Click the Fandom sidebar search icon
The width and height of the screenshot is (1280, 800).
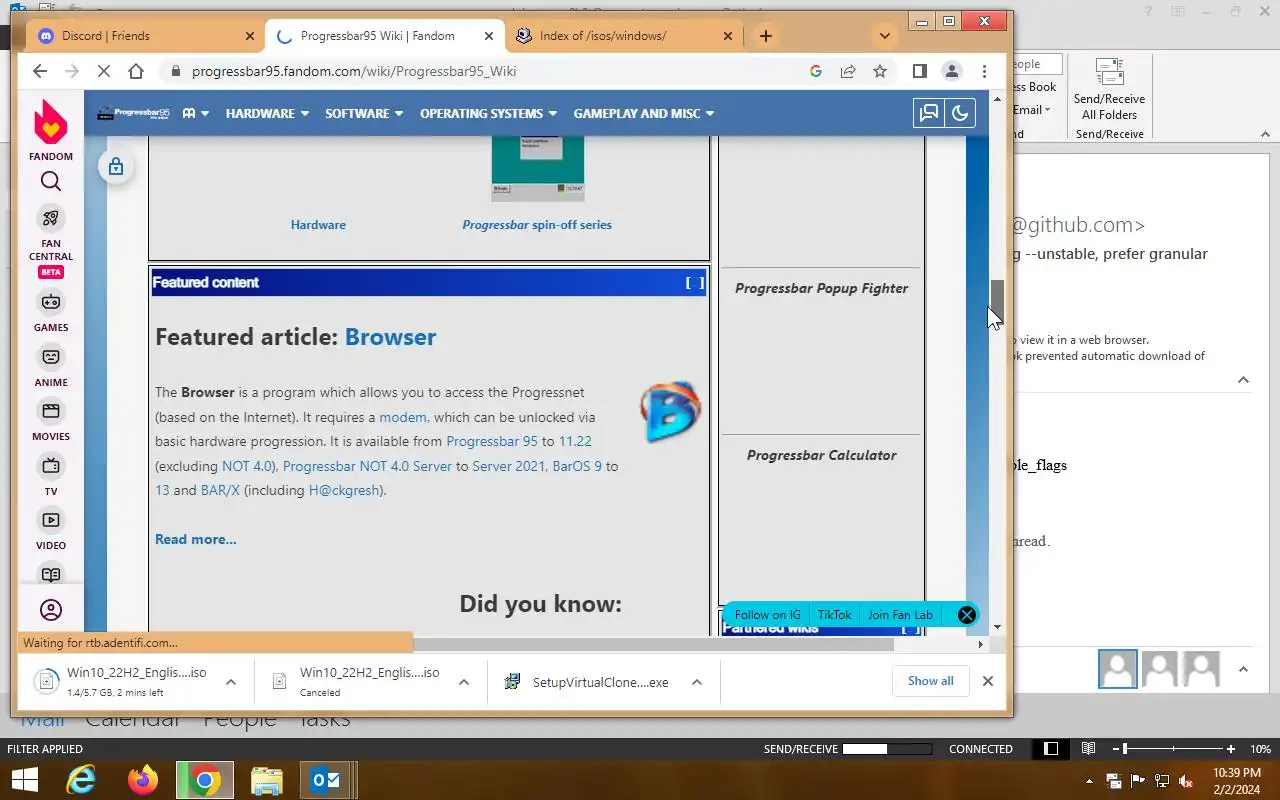(x=51, y=181)
